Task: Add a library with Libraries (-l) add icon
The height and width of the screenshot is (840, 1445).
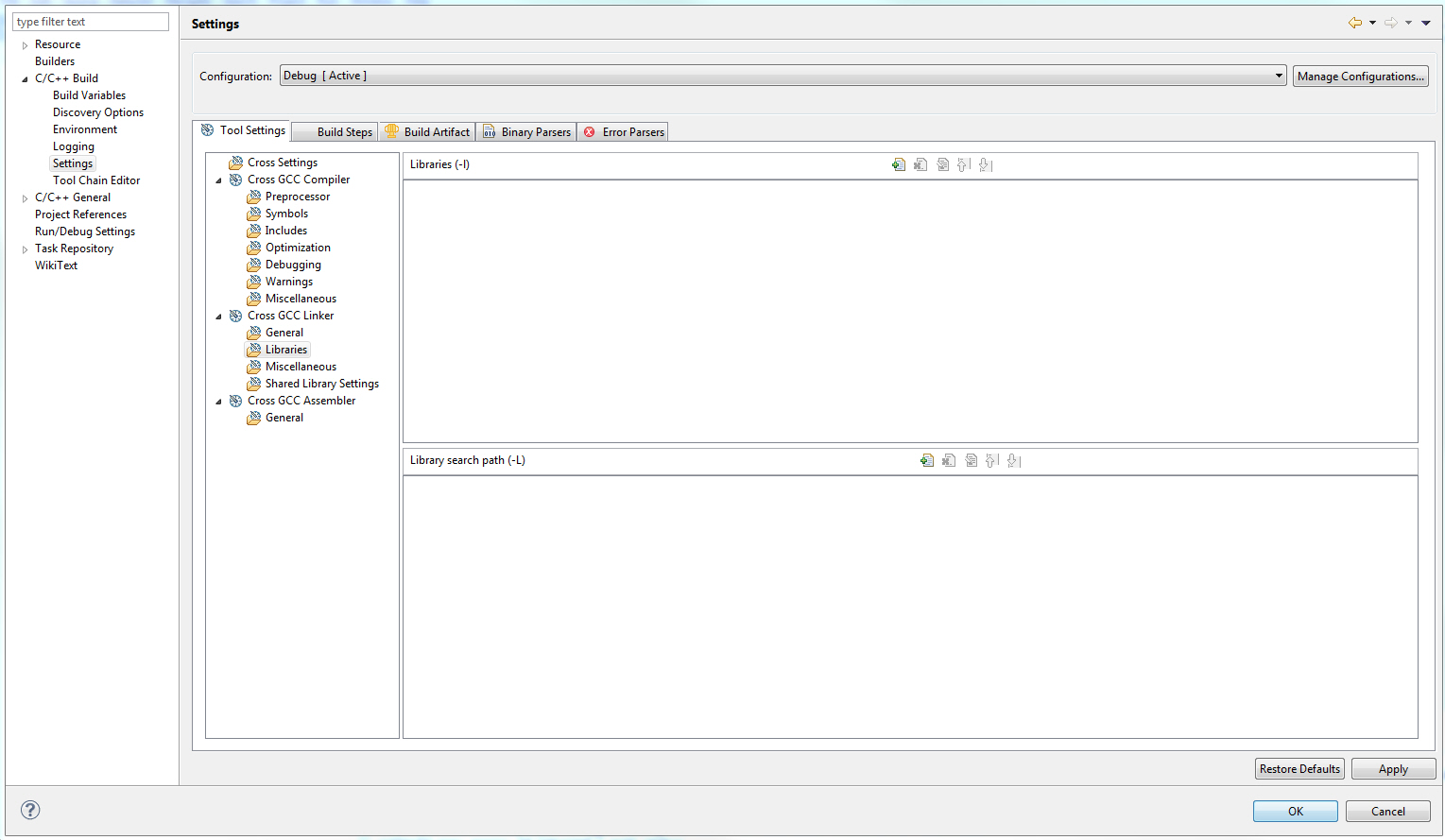Action: click(899, 164)
